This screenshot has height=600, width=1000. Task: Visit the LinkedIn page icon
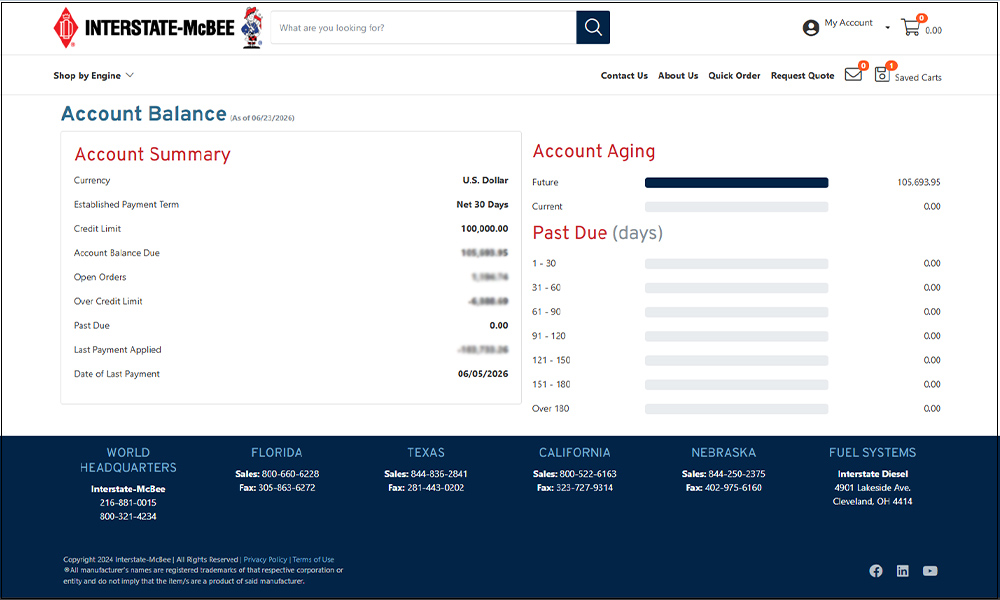(902, 571)
